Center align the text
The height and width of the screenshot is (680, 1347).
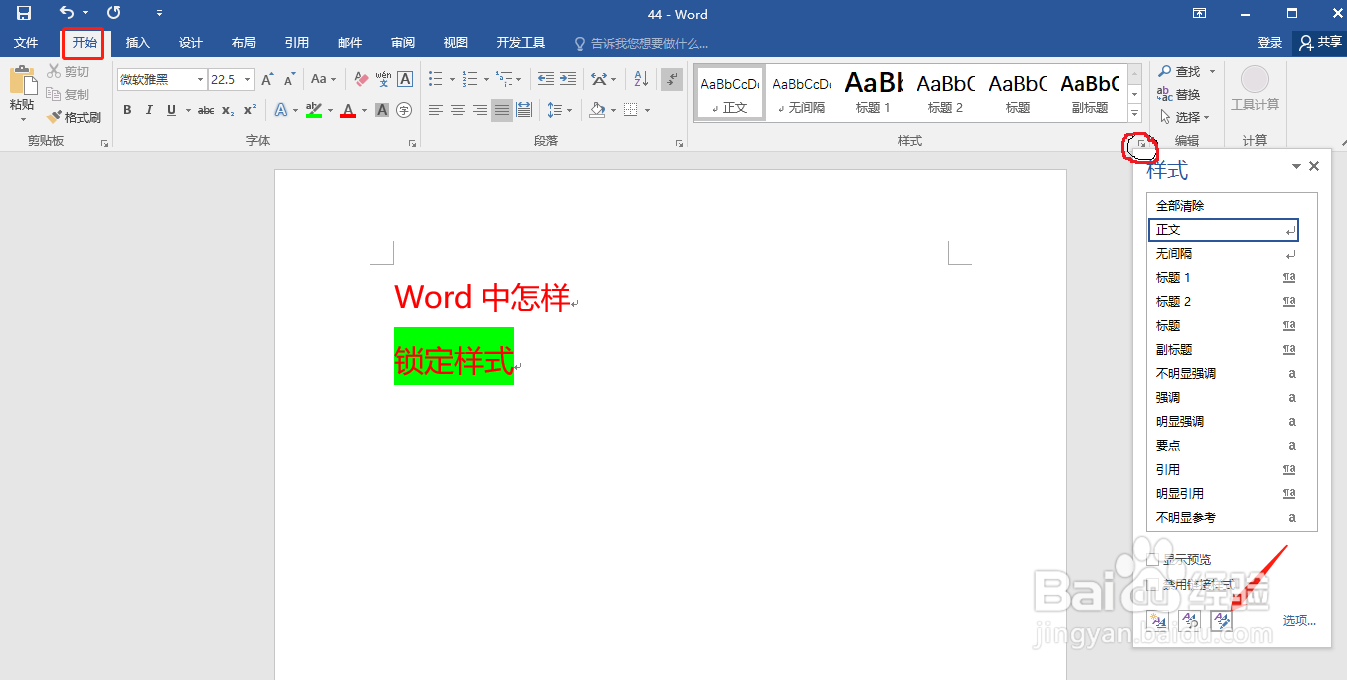(x=458, y=110)
